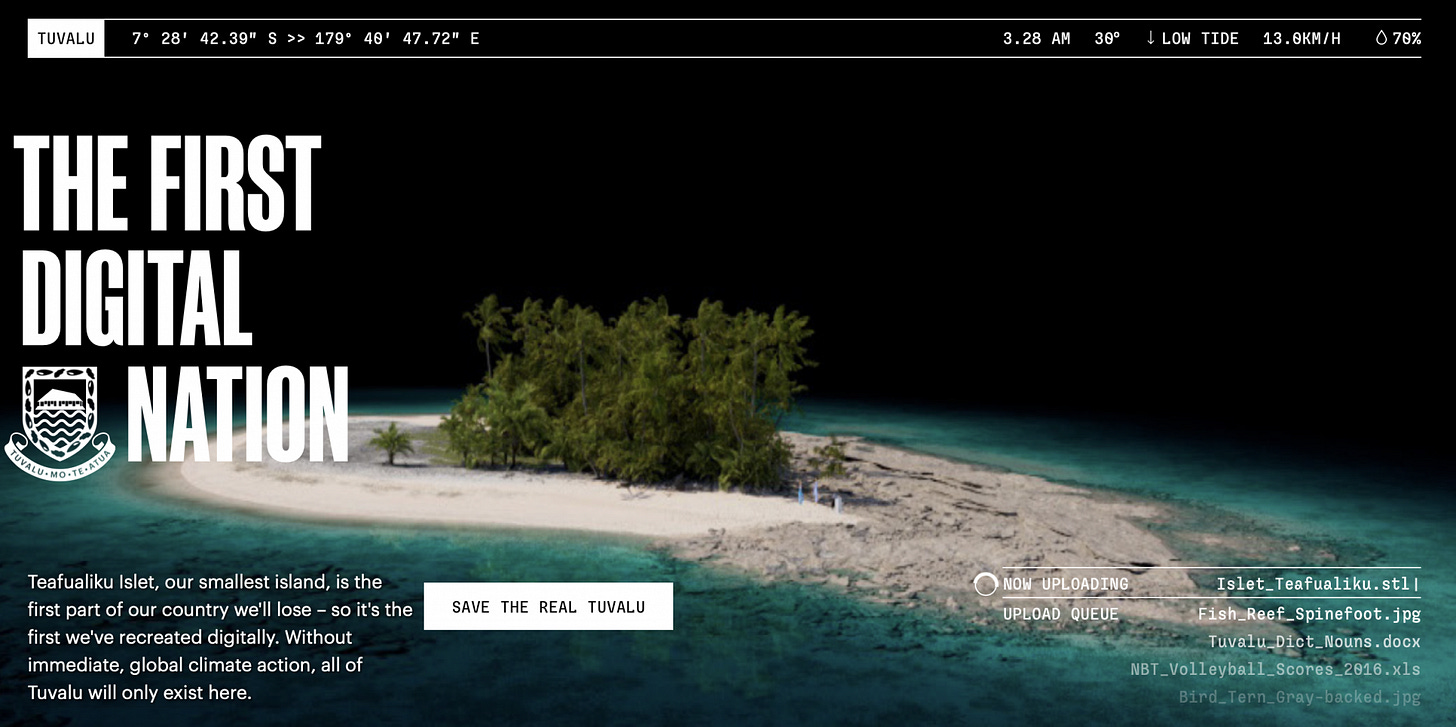Click the temperature reading of 30 degrees
The width and height of the screenshot is (1456, 727).
coord(1107,39)
